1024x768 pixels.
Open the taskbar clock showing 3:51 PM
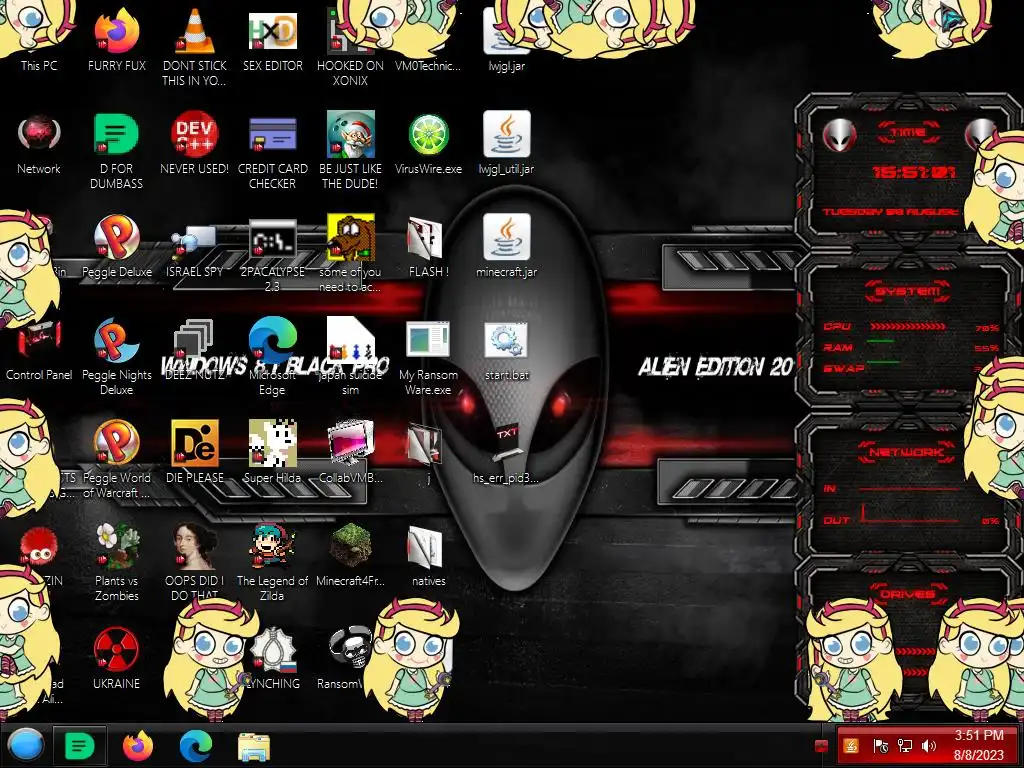coord(978,745)
